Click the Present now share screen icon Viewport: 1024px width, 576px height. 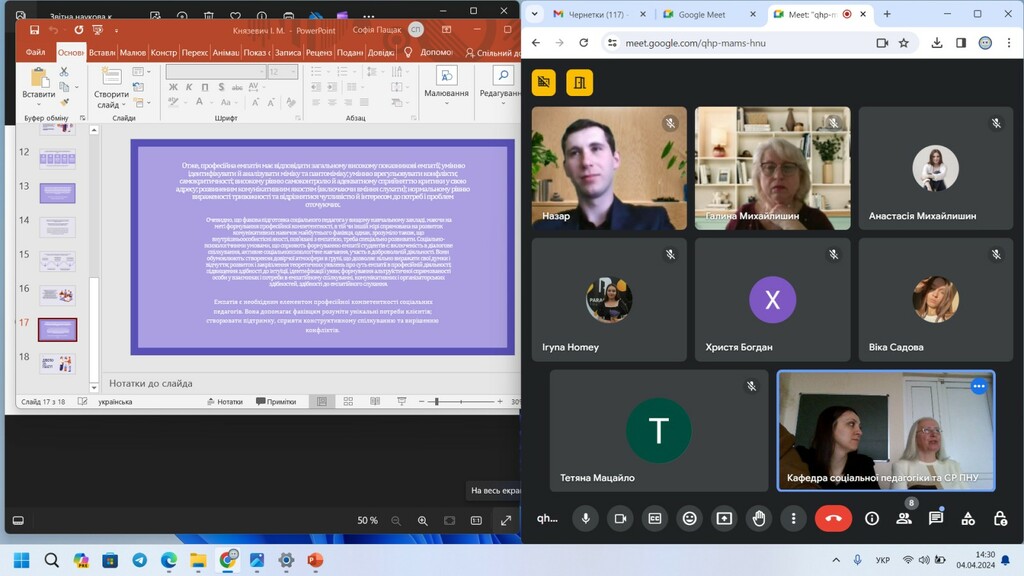[x=724, y=518]
